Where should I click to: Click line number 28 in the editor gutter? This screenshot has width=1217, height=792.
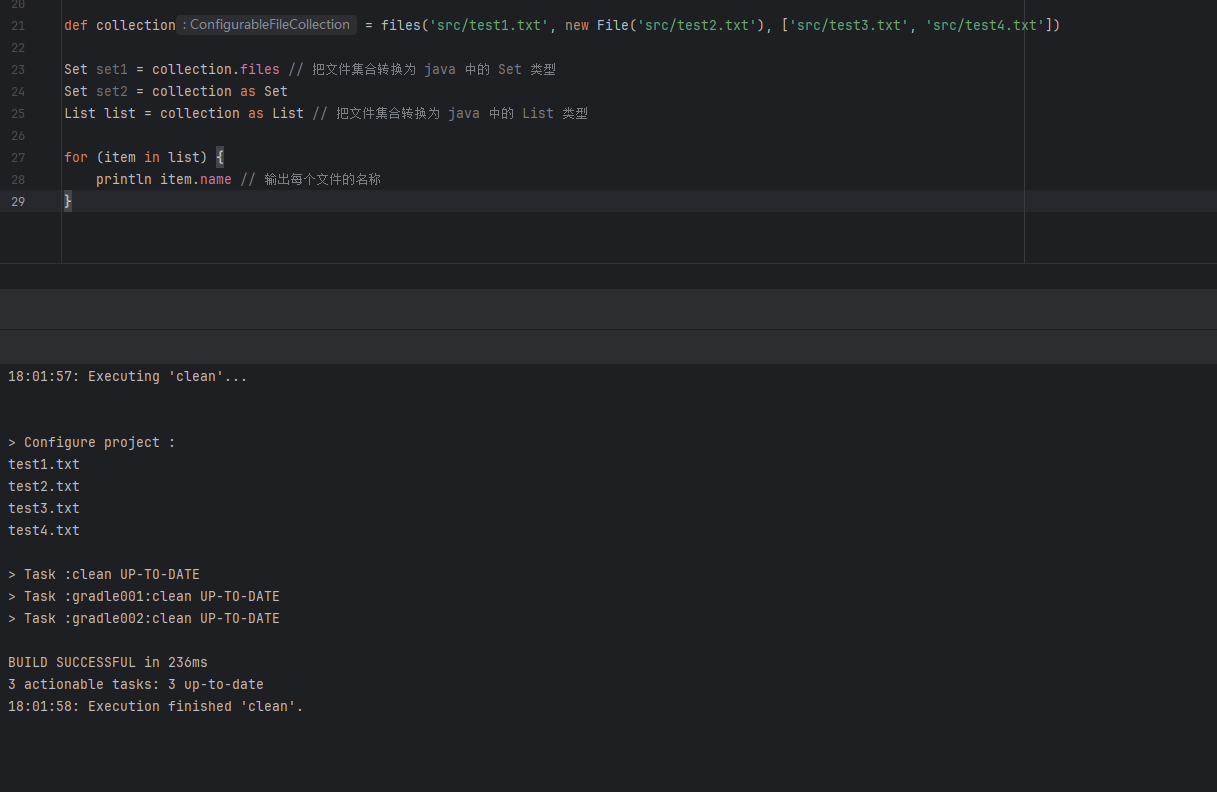(x=18, y=179)
